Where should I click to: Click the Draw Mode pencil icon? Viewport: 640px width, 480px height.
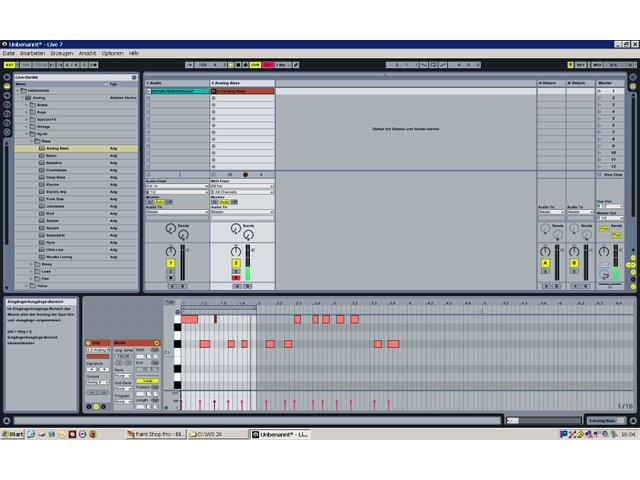[x=296, y=65]
